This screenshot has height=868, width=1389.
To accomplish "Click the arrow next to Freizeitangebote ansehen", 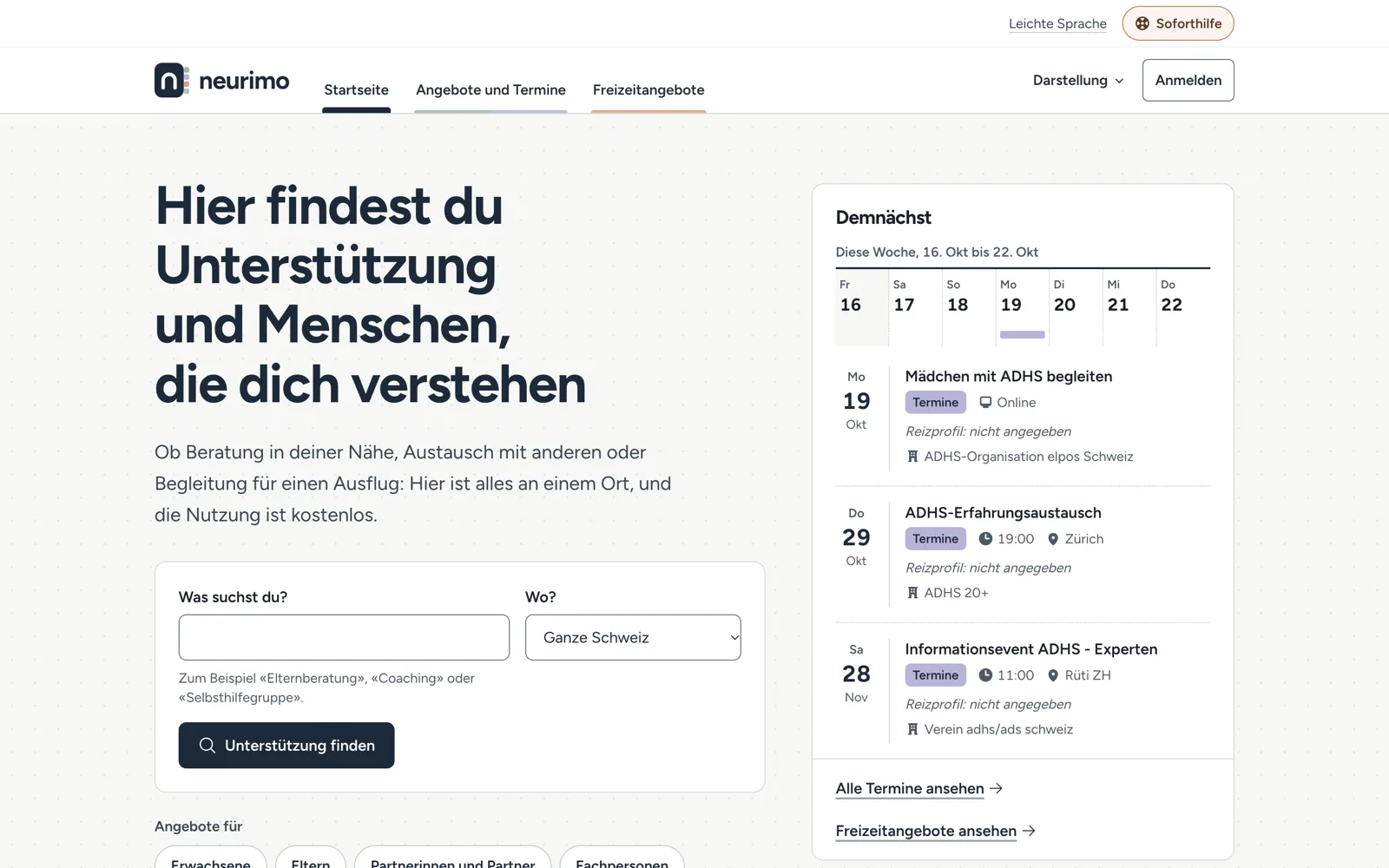I will click(x=1029, y=831).
